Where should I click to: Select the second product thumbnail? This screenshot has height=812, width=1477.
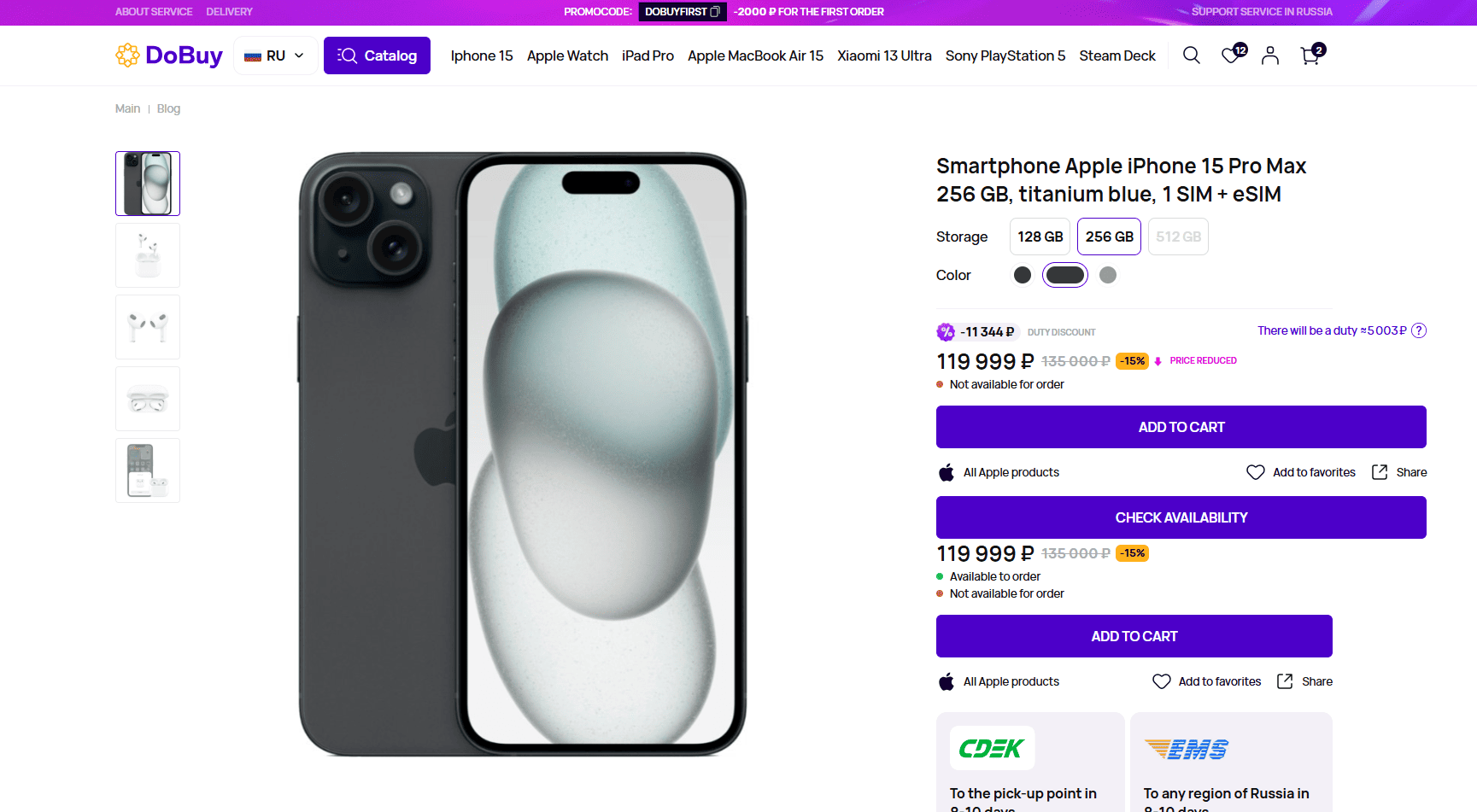[148, 255]
